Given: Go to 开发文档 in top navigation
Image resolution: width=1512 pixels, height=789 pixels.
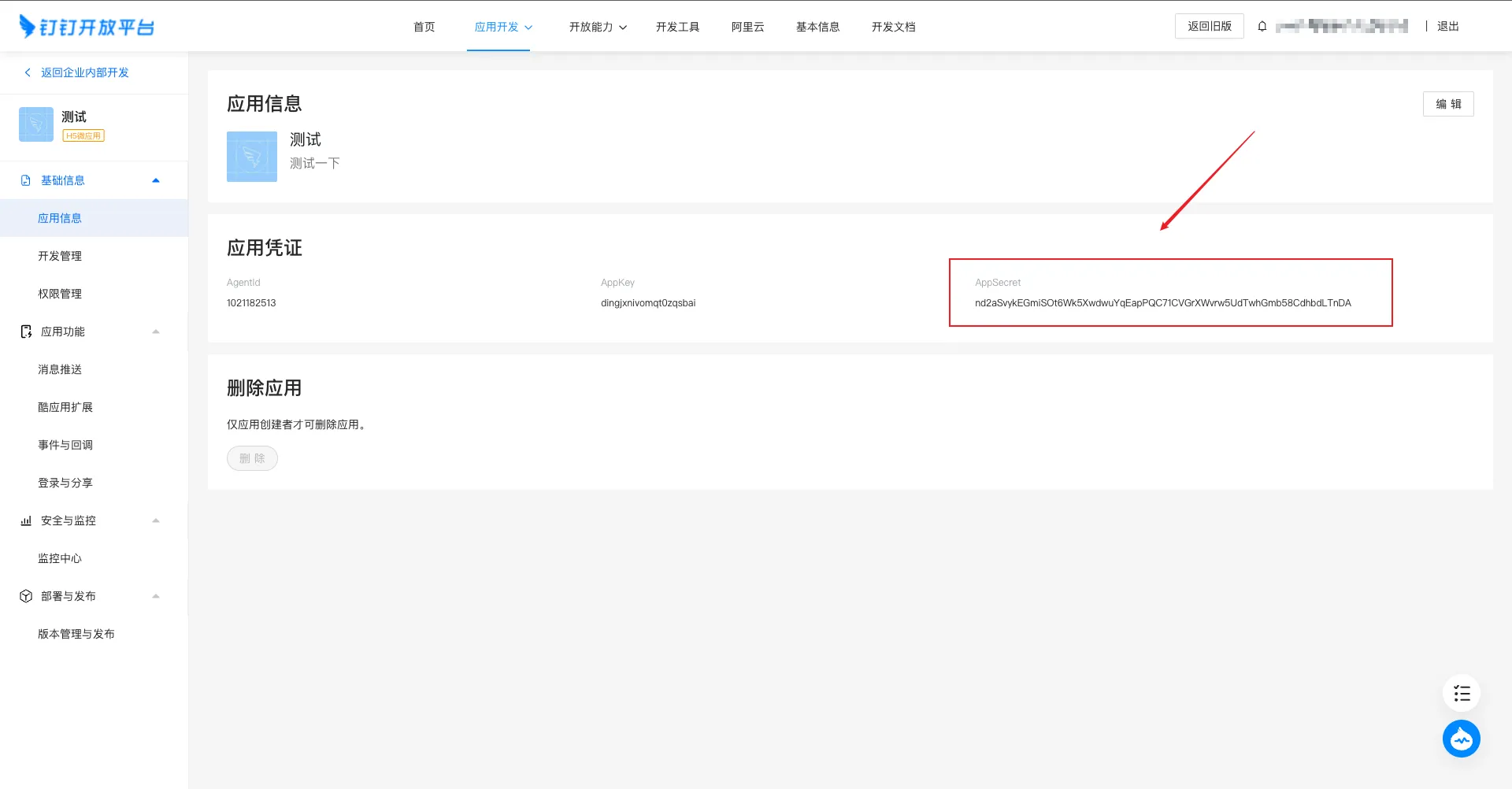Looking at the screenshot, I should pyautogui.click(x=893, y=27).
